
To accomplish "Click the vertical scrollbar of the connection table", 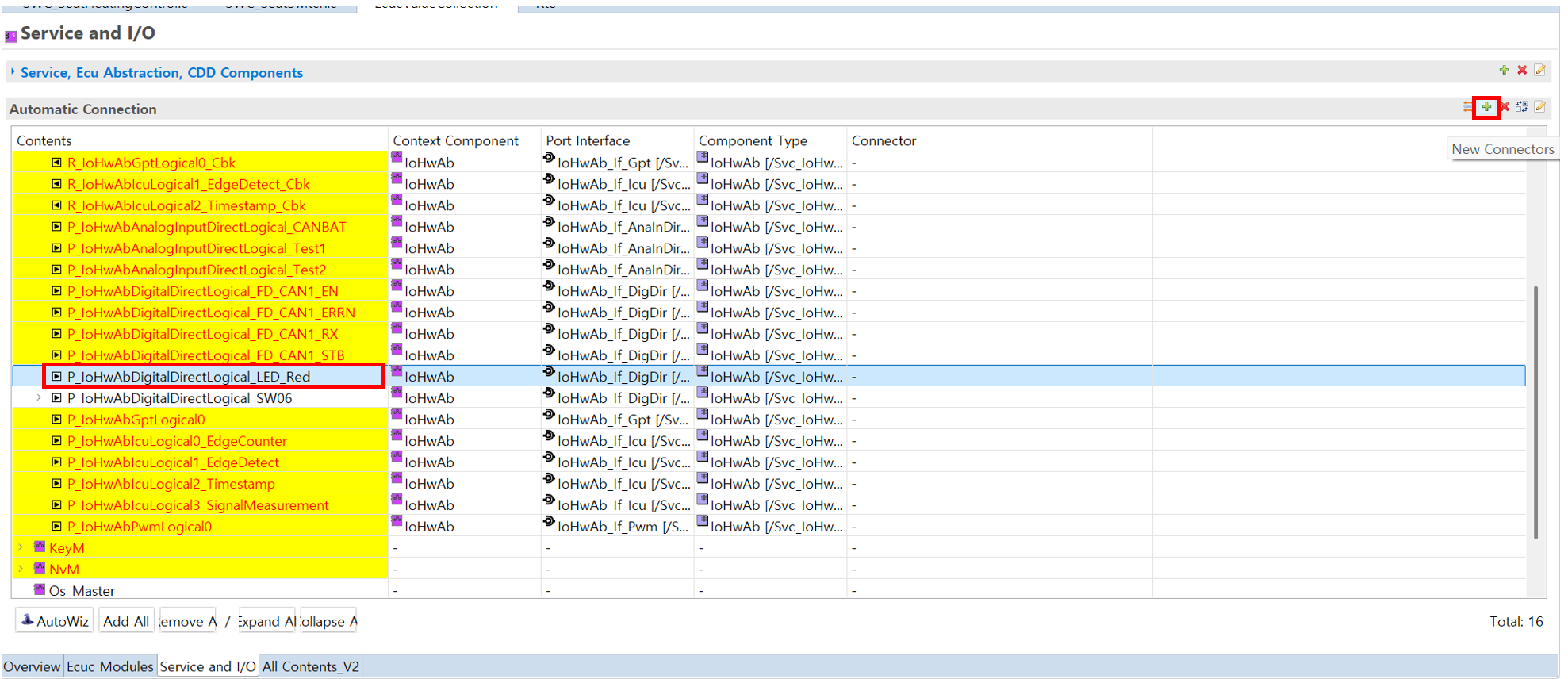I will point(1535,412).
